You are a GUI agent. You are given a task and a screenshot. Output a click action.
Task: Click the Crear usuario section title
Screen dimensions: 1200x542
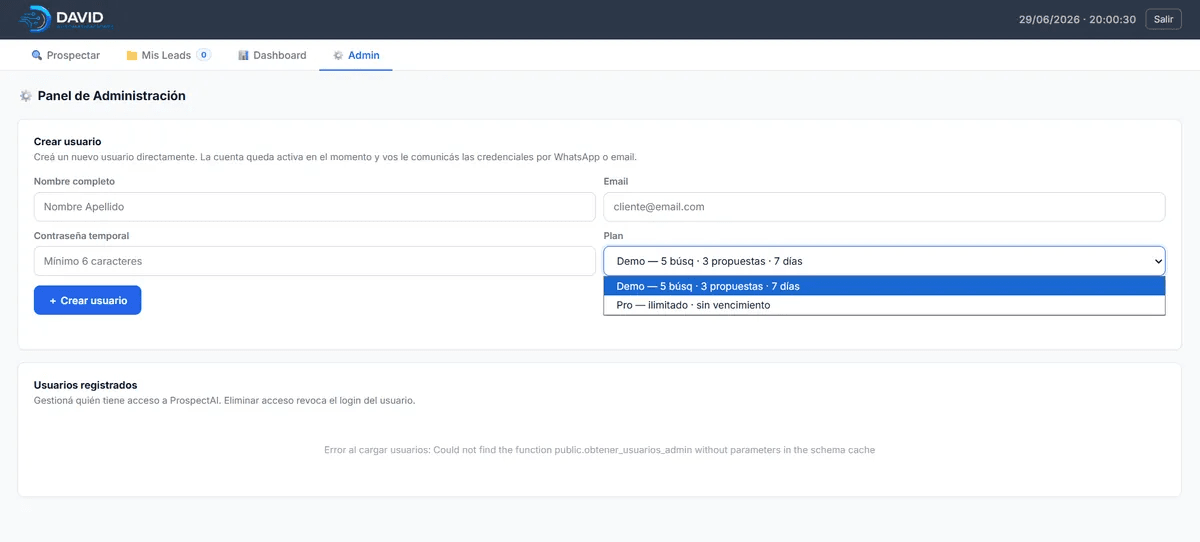(68, 142)
